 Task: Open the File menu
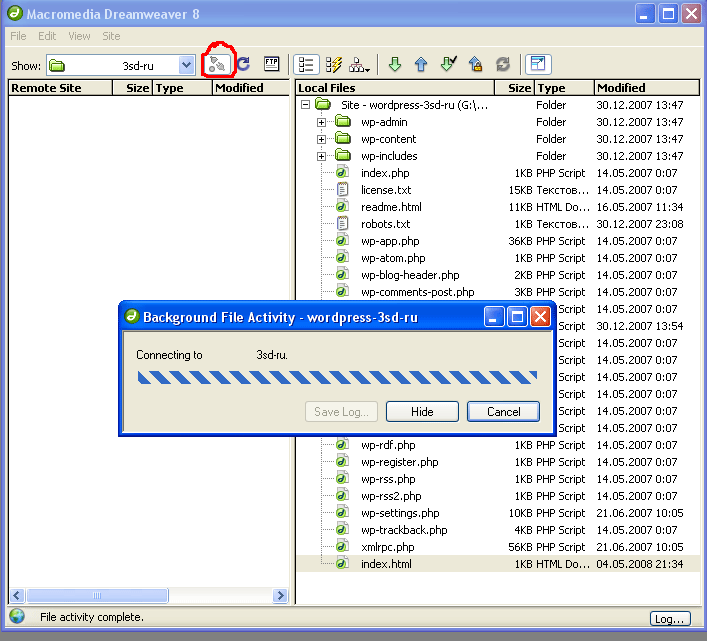(x=18, y=36)
